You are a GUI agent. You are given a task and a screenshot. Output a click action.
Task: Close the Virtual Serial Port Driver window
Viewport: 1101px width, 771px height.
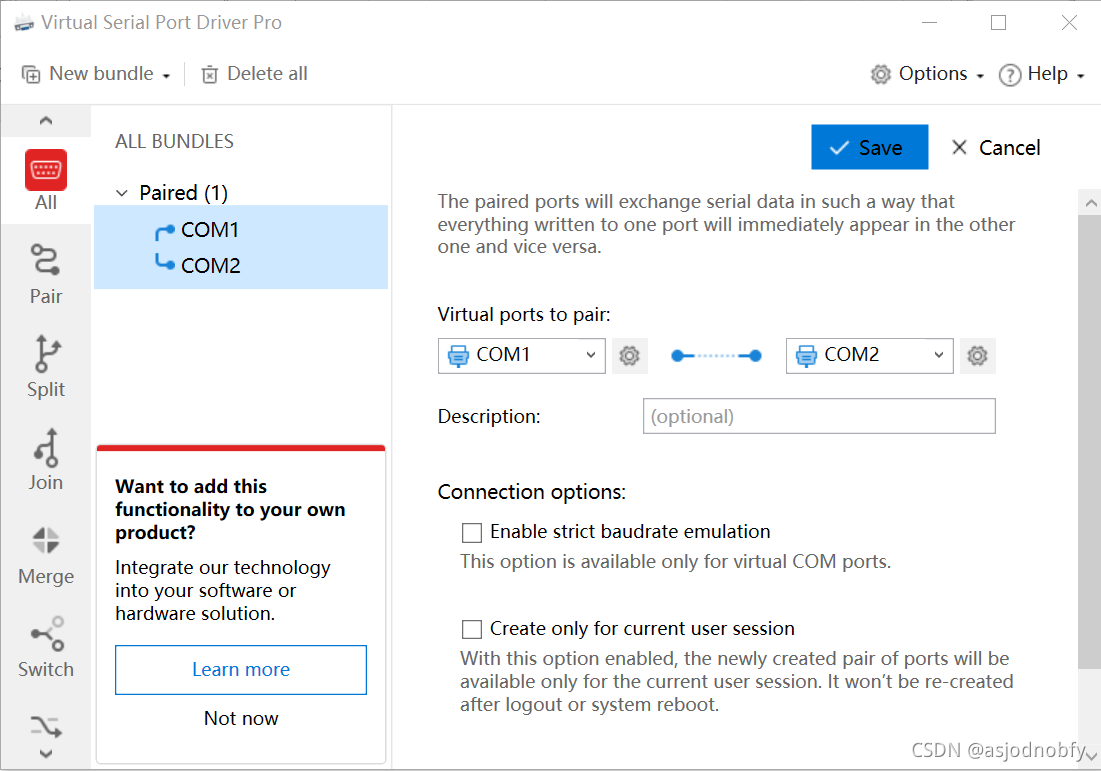(x=1069, y=23)
